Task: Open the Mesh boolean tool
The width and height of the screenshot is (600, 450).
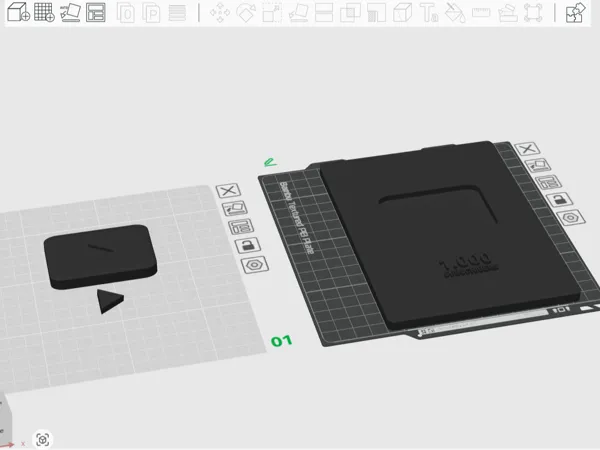Action: coord(350,13)
